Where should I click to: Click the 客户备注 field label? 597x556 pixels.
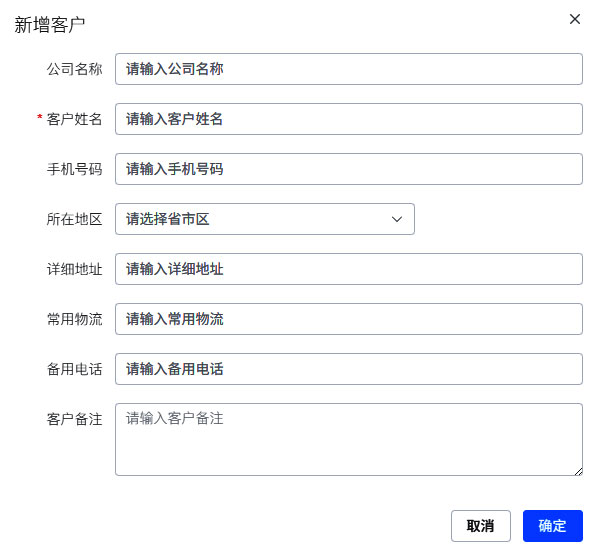[74, 419]
